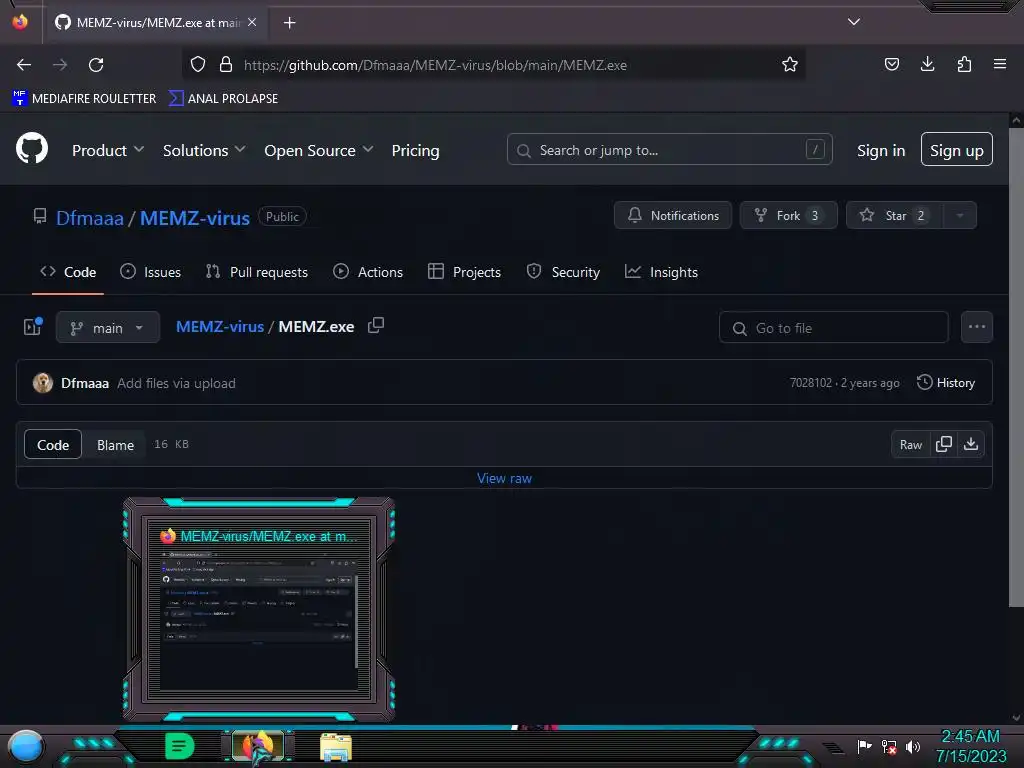Open the Raw file button
Viewport: 1024px width, 768px height.
click(911, 445)
